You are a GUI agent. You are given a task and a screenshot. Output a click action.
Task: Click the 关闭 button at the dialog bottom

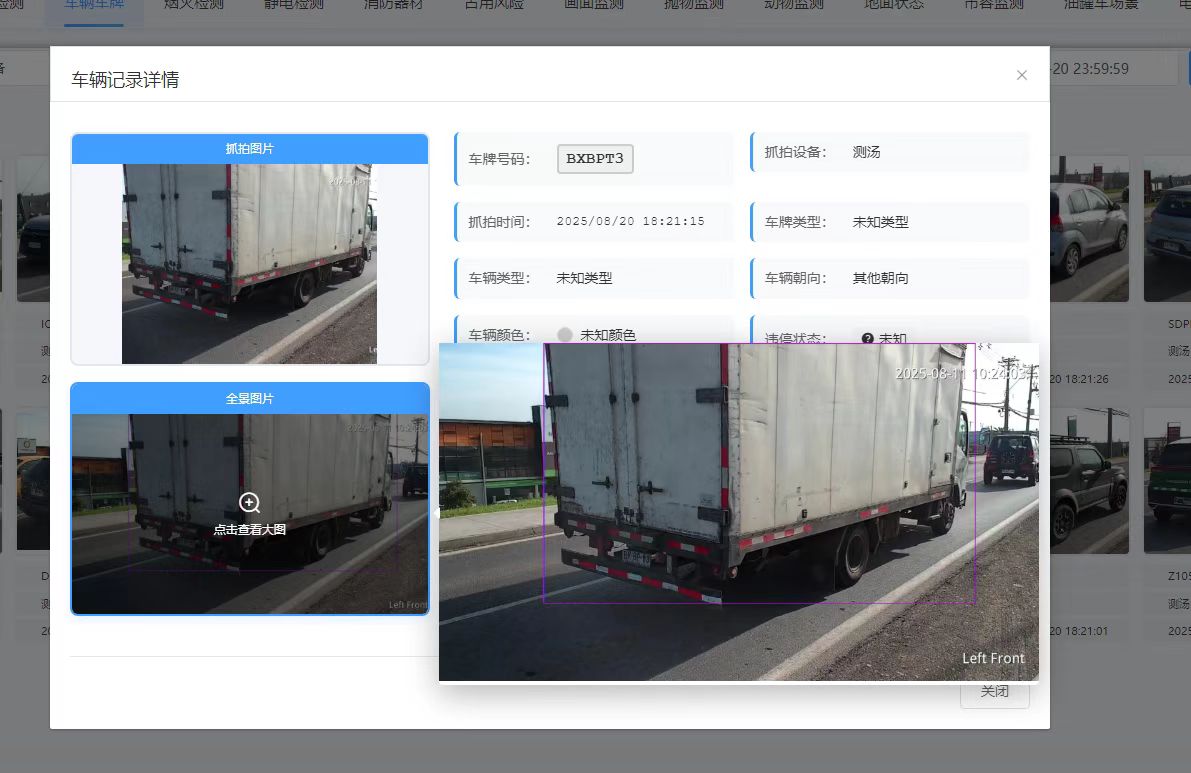pyautogui.click(x=994, y=695)
